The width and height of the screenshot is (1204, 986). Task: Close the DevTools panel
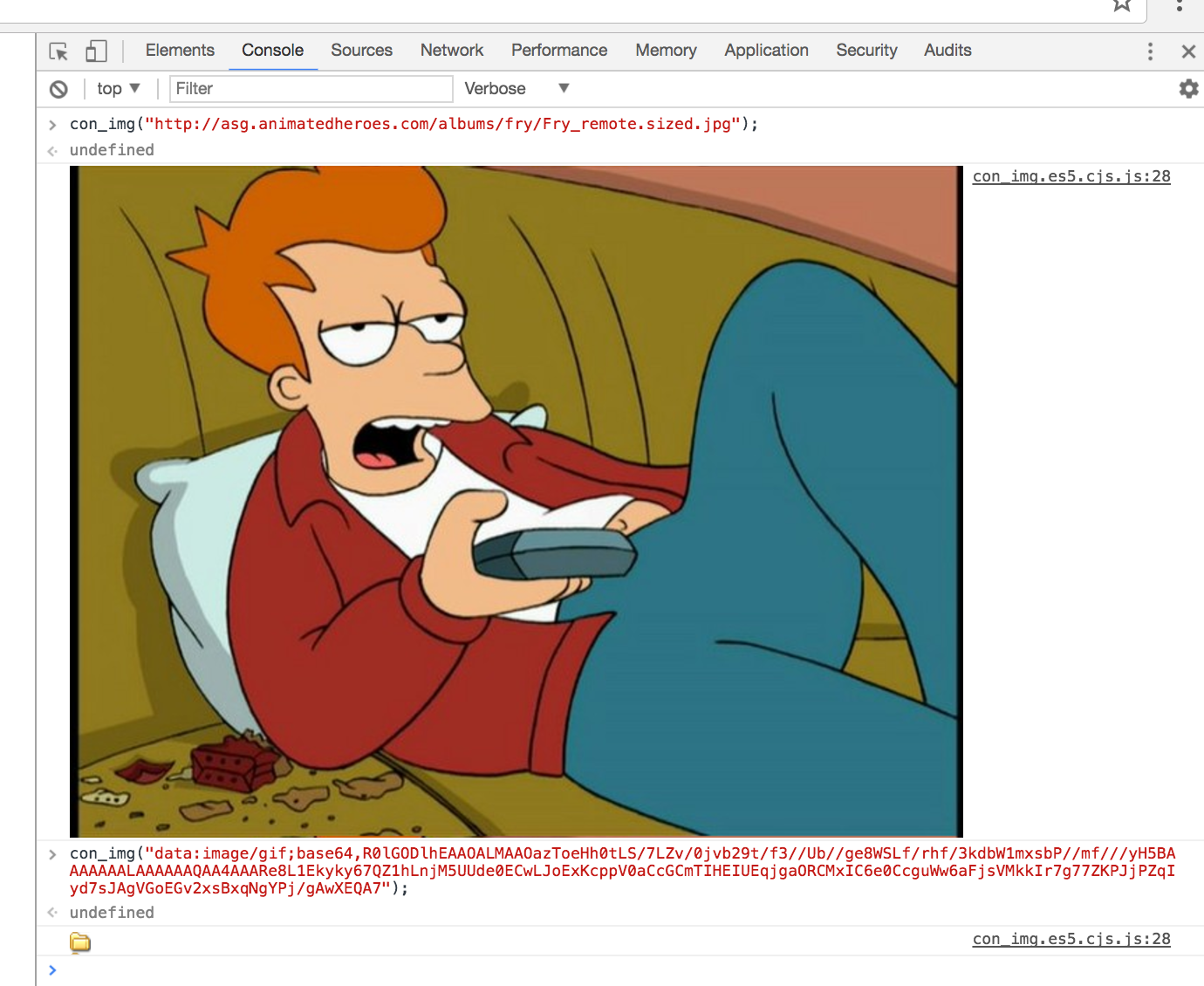[1188, 51]
